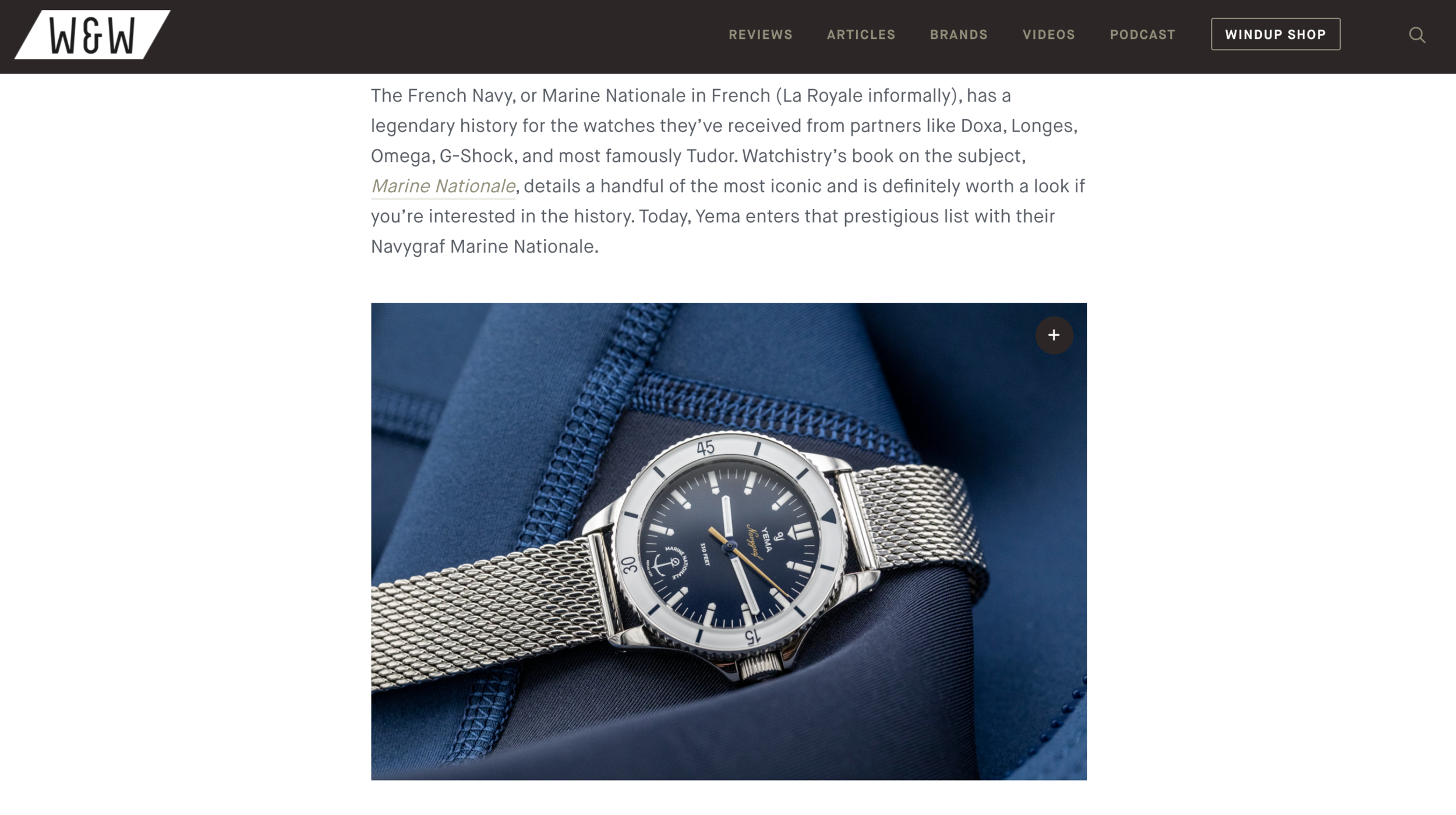The image size is (1456, 815).
Task: Click the white bezel's 45 marker
Action: pyautogui.click(x=705, y=448)
